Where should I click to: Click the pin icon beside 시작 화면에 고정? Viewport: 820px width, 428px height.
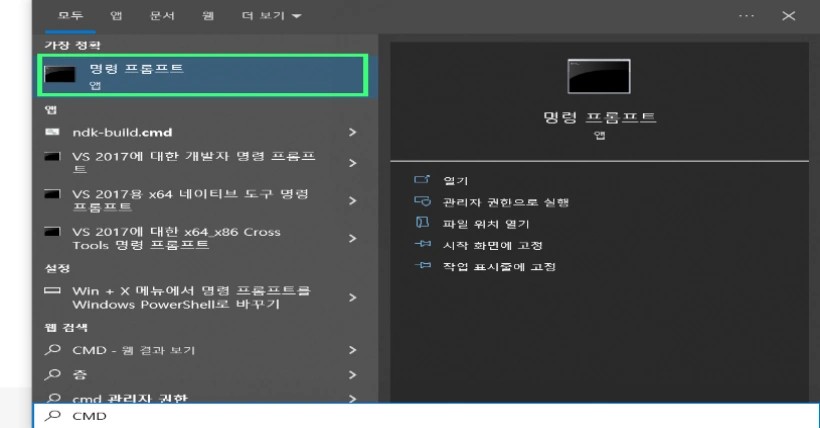(423, 244)
